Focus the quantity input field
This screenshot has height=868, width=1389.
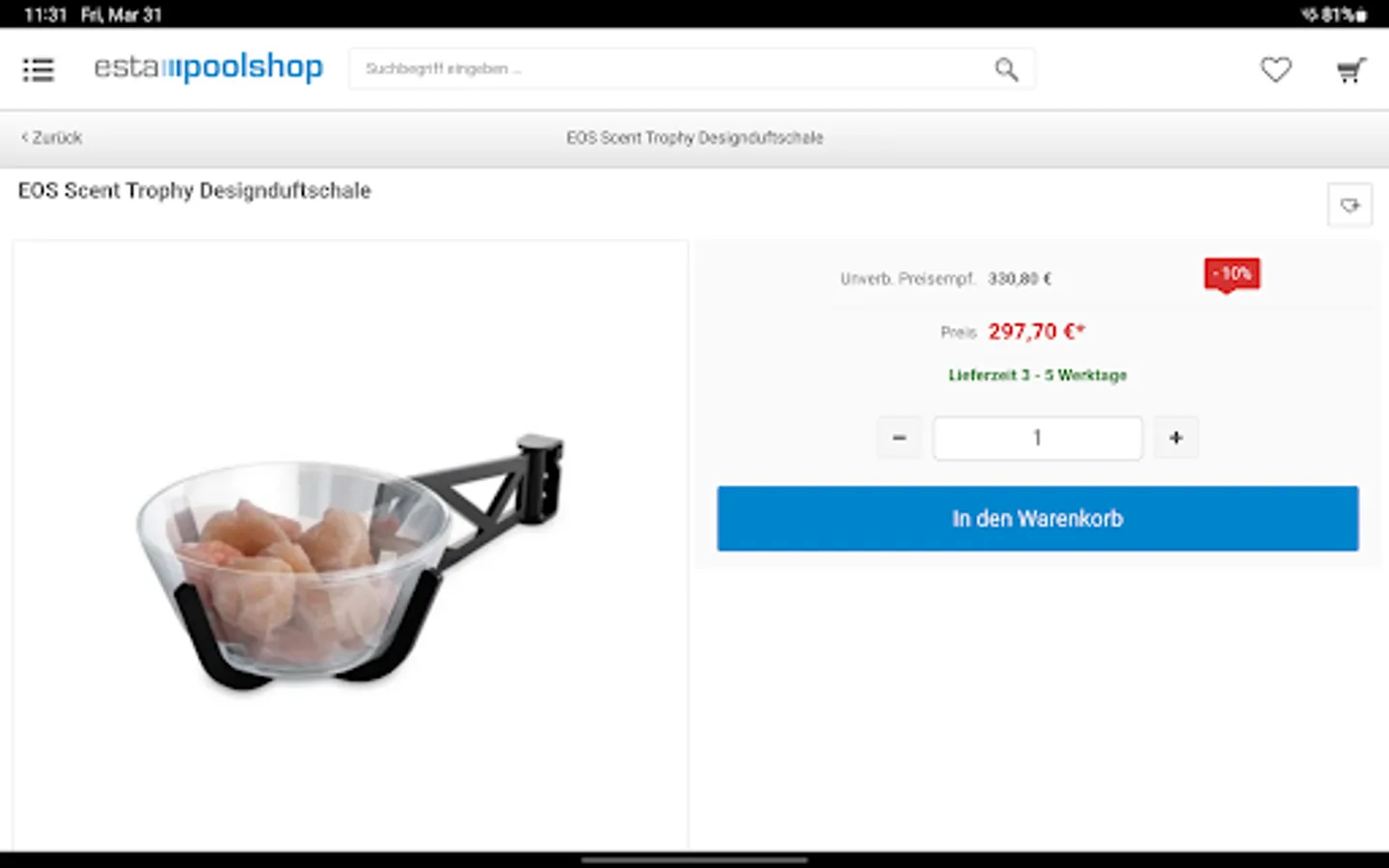click(1038, 438)
